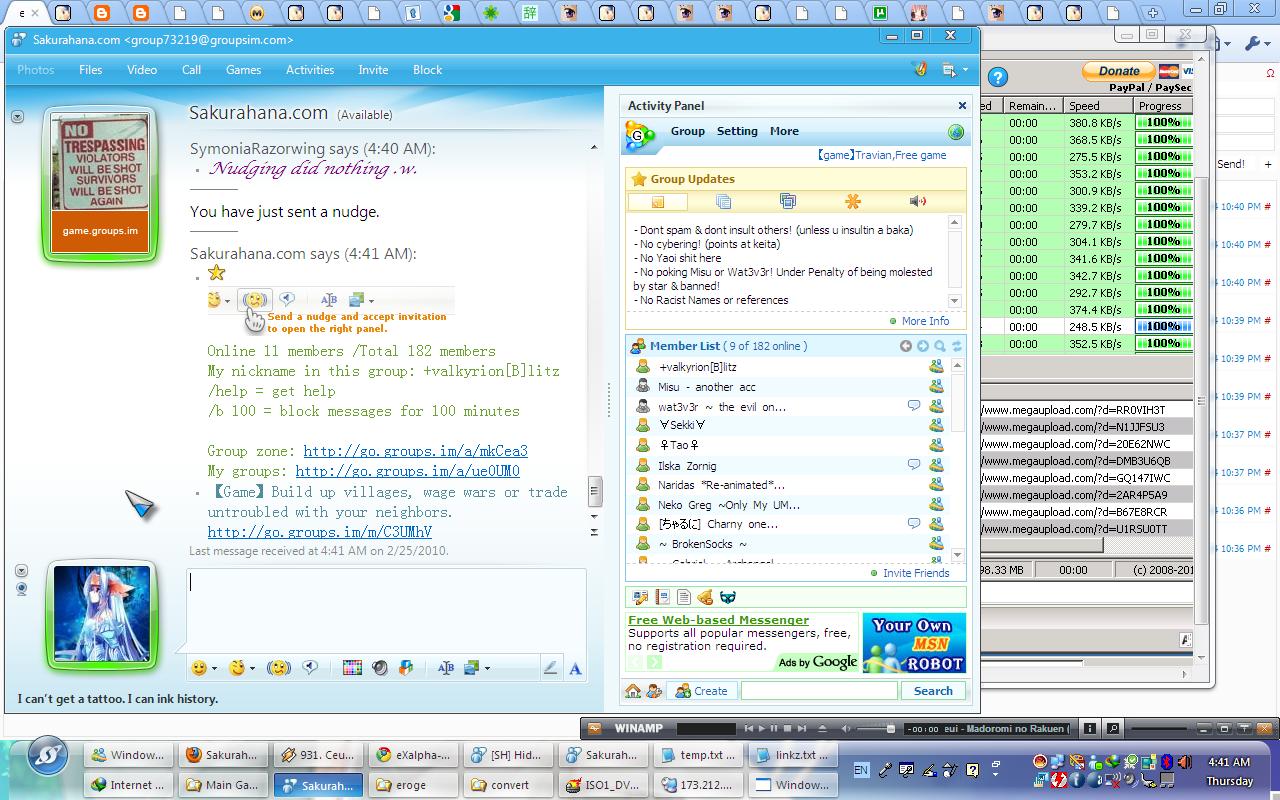This screenshot has height=800, width=1280.
Task: Collapse my own display picture
Action: (x=21, y=571)
